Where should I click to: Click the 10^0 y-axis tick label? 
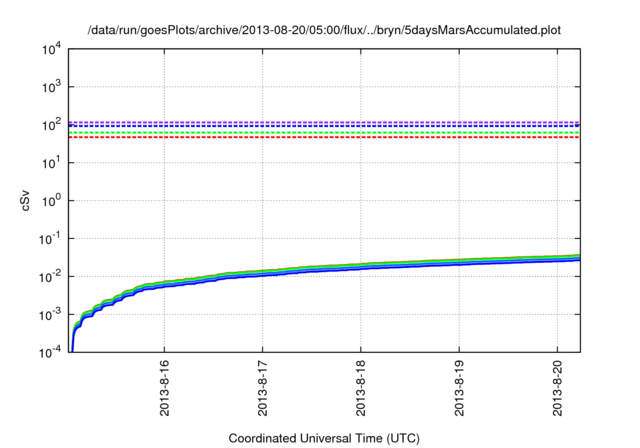51,201
